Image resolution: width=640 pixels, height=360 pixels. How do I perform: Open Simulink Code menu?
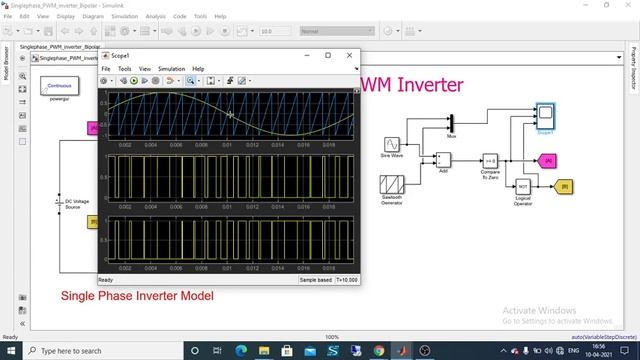click(180, 16)
